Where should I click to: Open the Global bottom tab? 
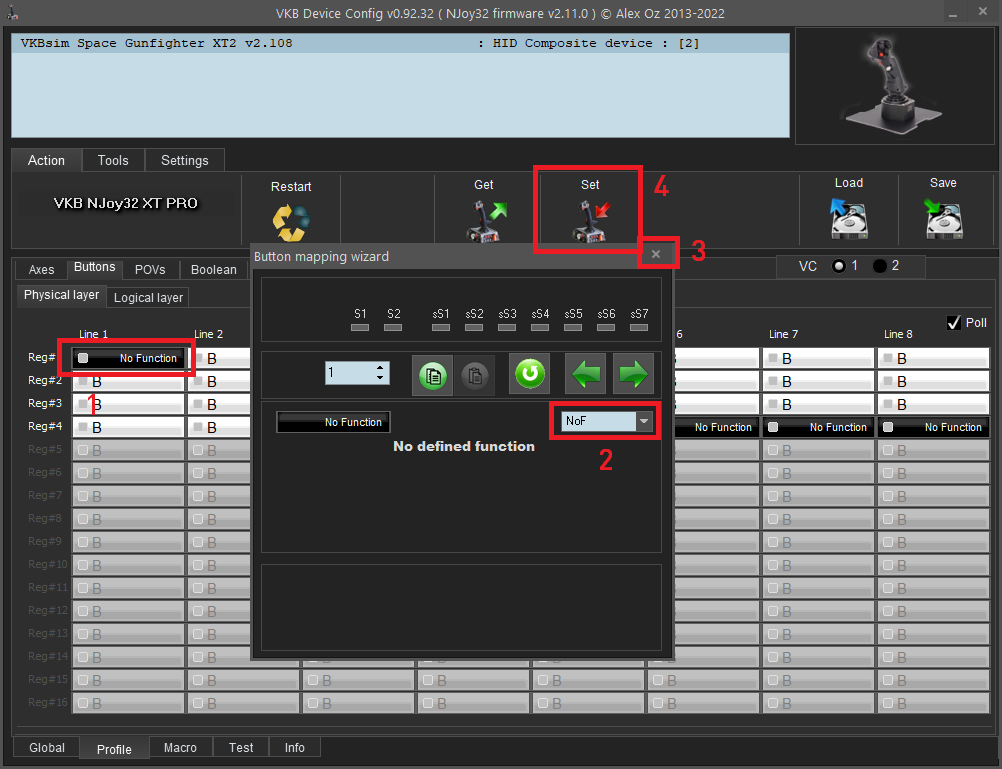click(47, 748)
